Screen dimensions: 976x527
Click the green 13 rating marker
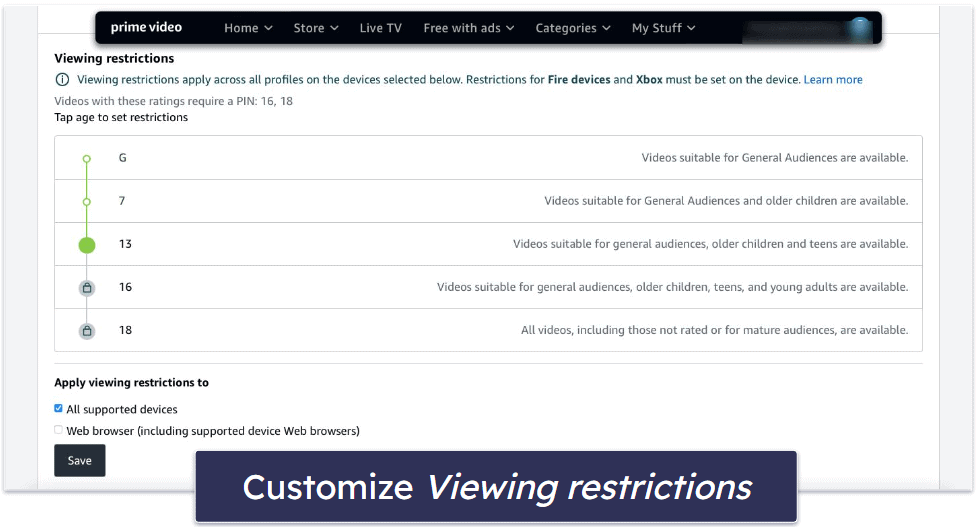87,244
